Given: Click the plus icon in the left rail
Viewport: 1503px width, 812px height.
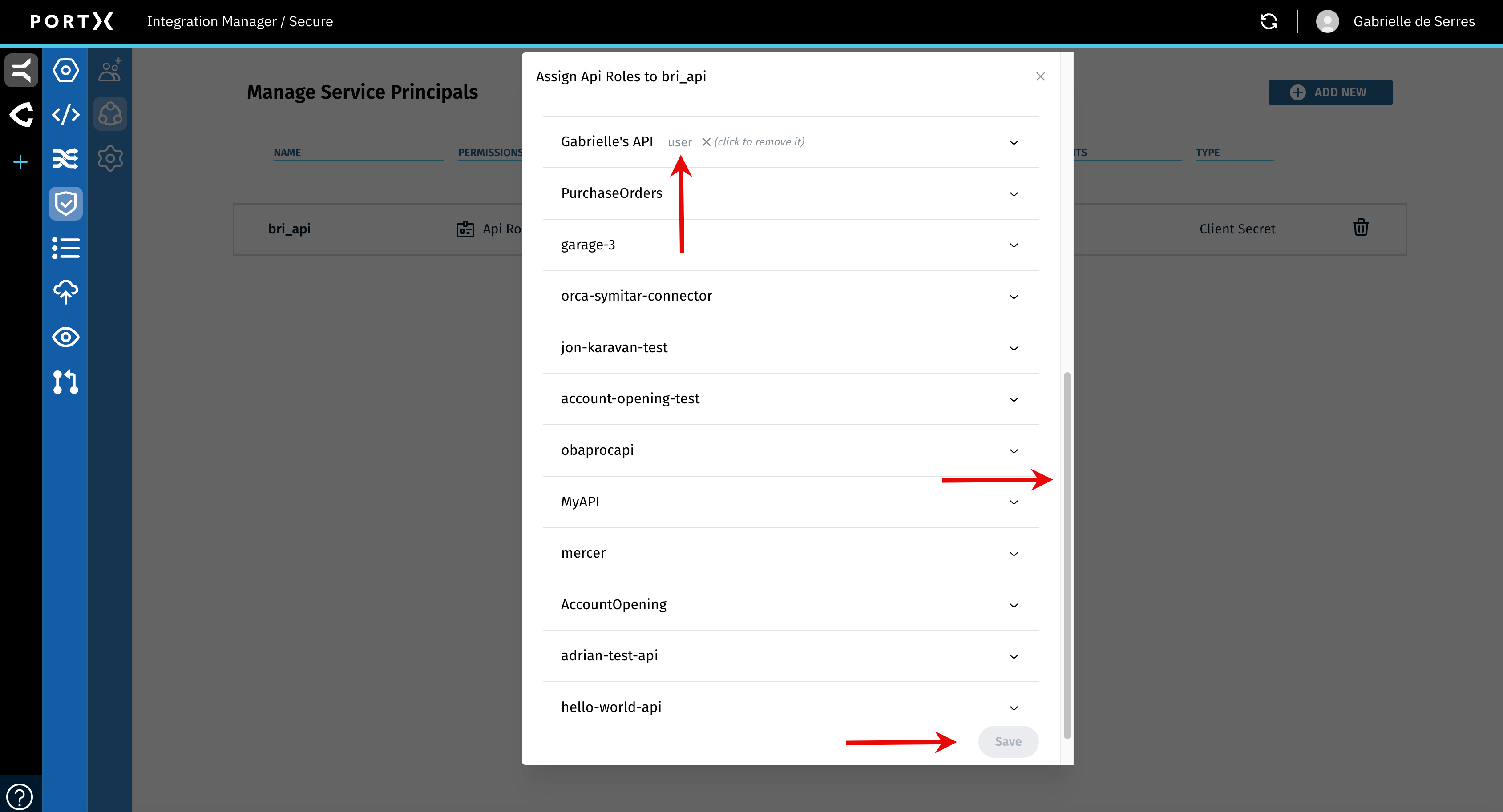Looking at the screenshot, I should tap(20, 161).
